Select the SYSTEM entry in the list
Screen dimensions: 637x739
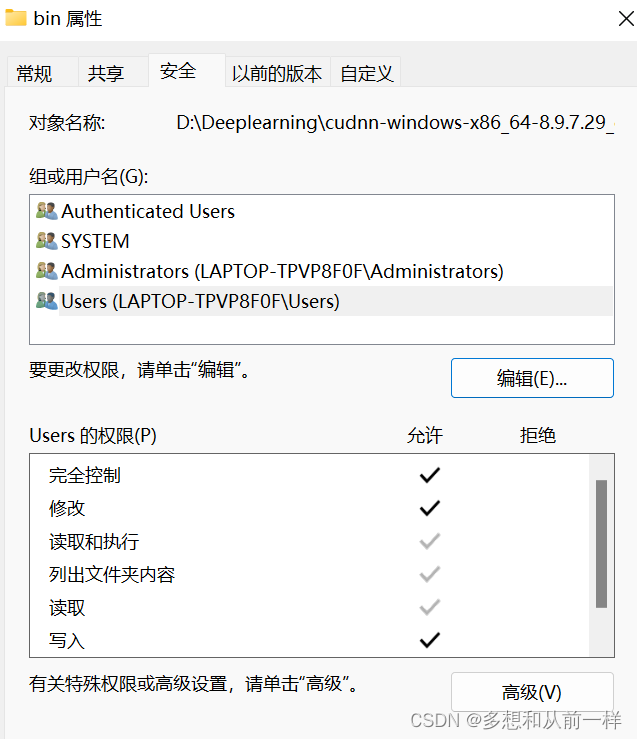[95, 241]
